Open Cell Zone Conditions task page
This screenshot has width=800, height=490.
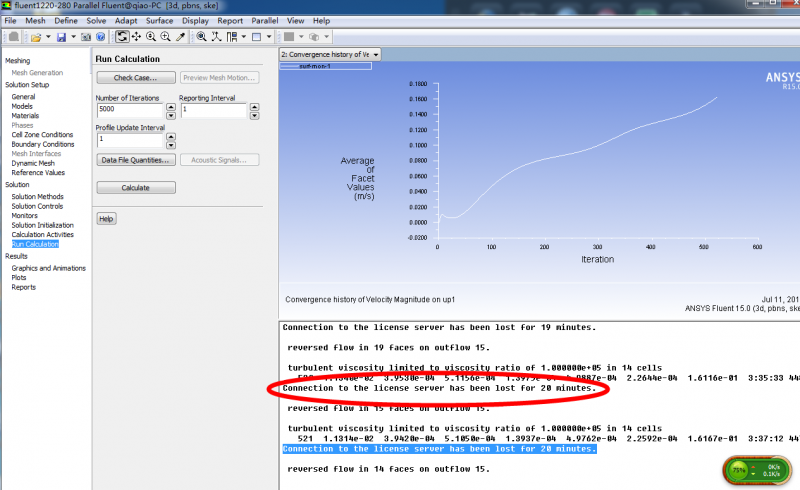(42, 135)
